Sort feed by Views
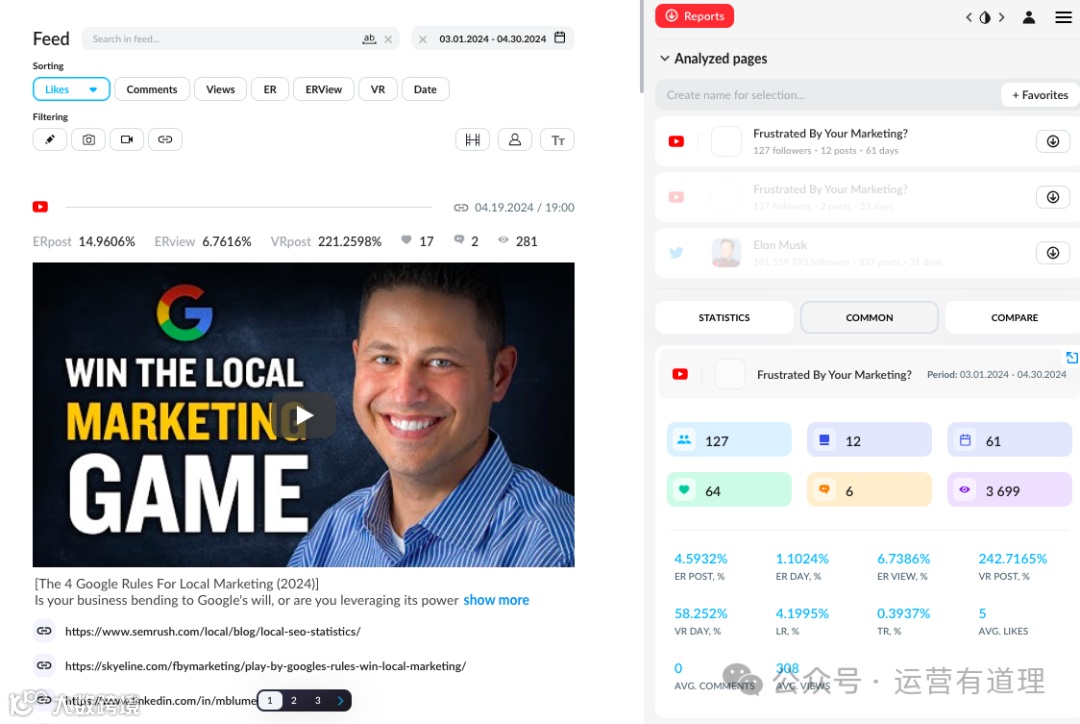The height and width of the screenshot is (724, 1080). click(x=220, y=90)
